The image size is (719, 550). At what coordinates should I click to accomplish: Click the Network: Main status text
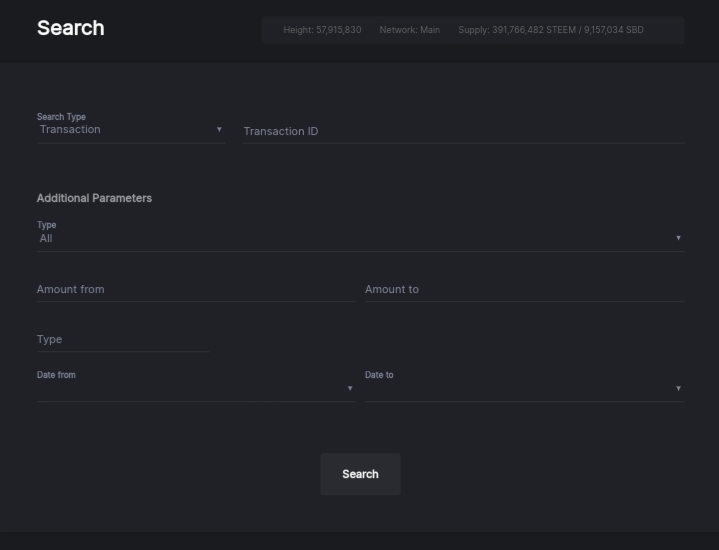pos(409,30)
